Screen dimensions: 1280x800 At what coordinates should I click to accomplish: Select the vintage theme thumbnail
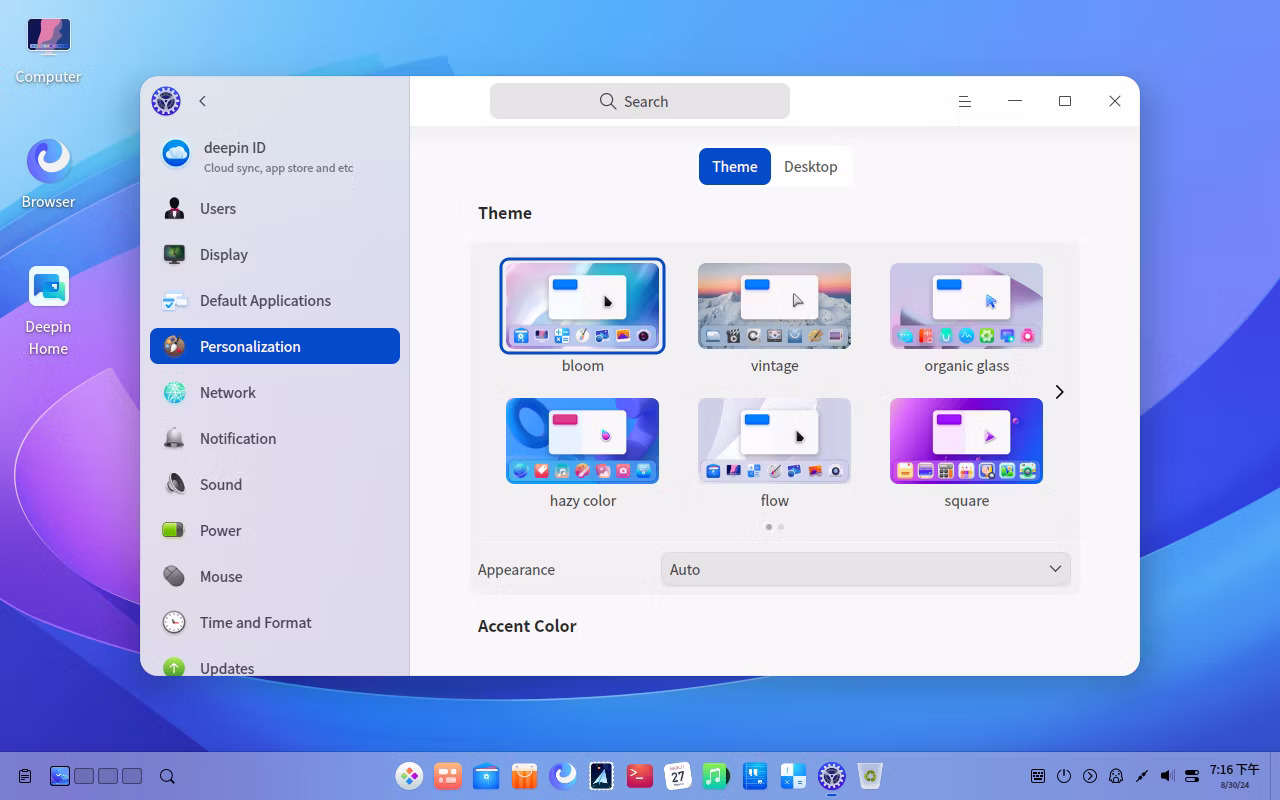click(774, 306)
